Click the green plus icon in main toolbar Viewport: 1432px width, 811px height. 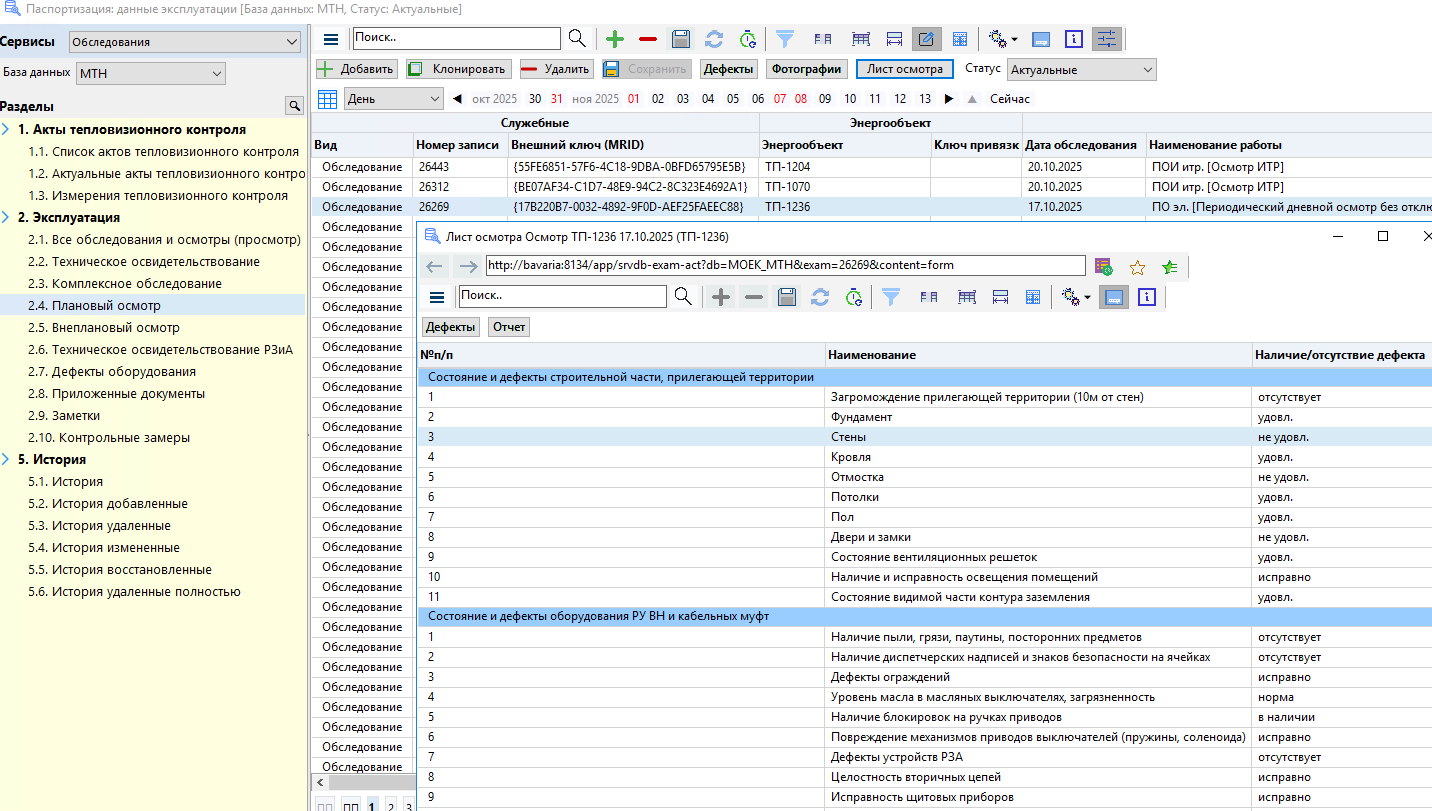(x=615, y=39)
